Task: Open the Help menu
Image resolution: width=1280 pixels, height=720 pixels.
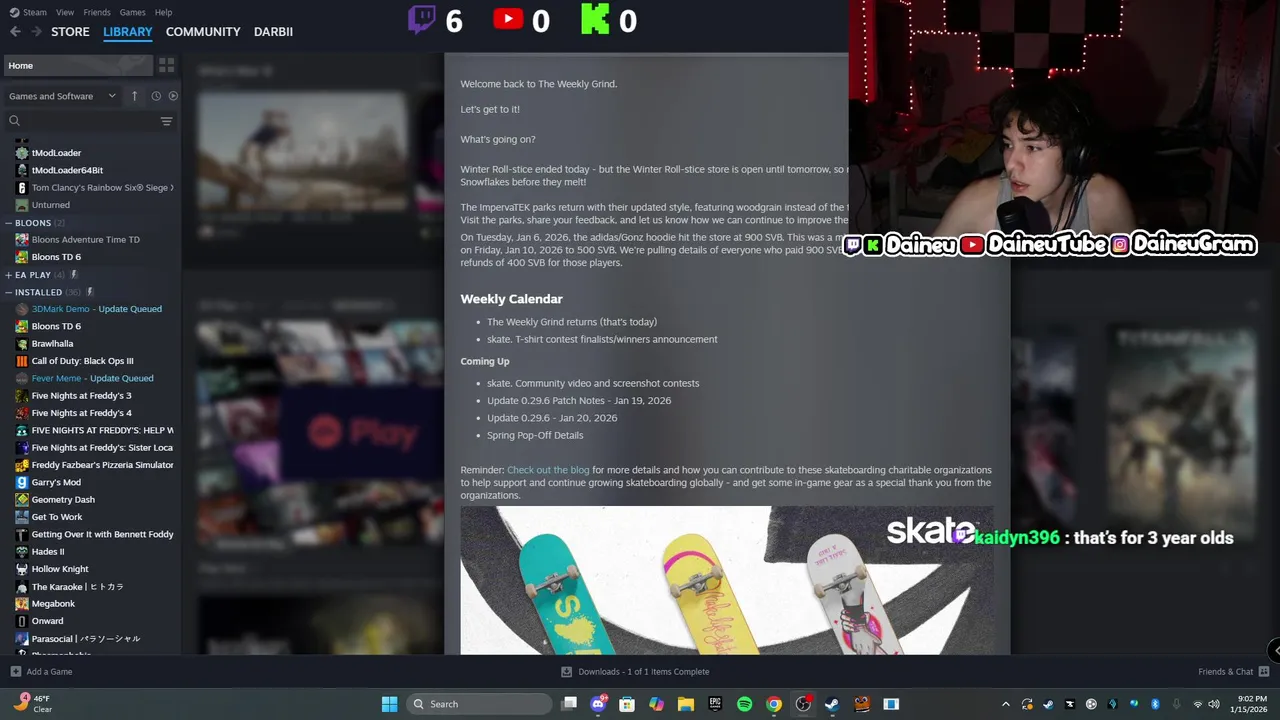Action: coord(163,12)
